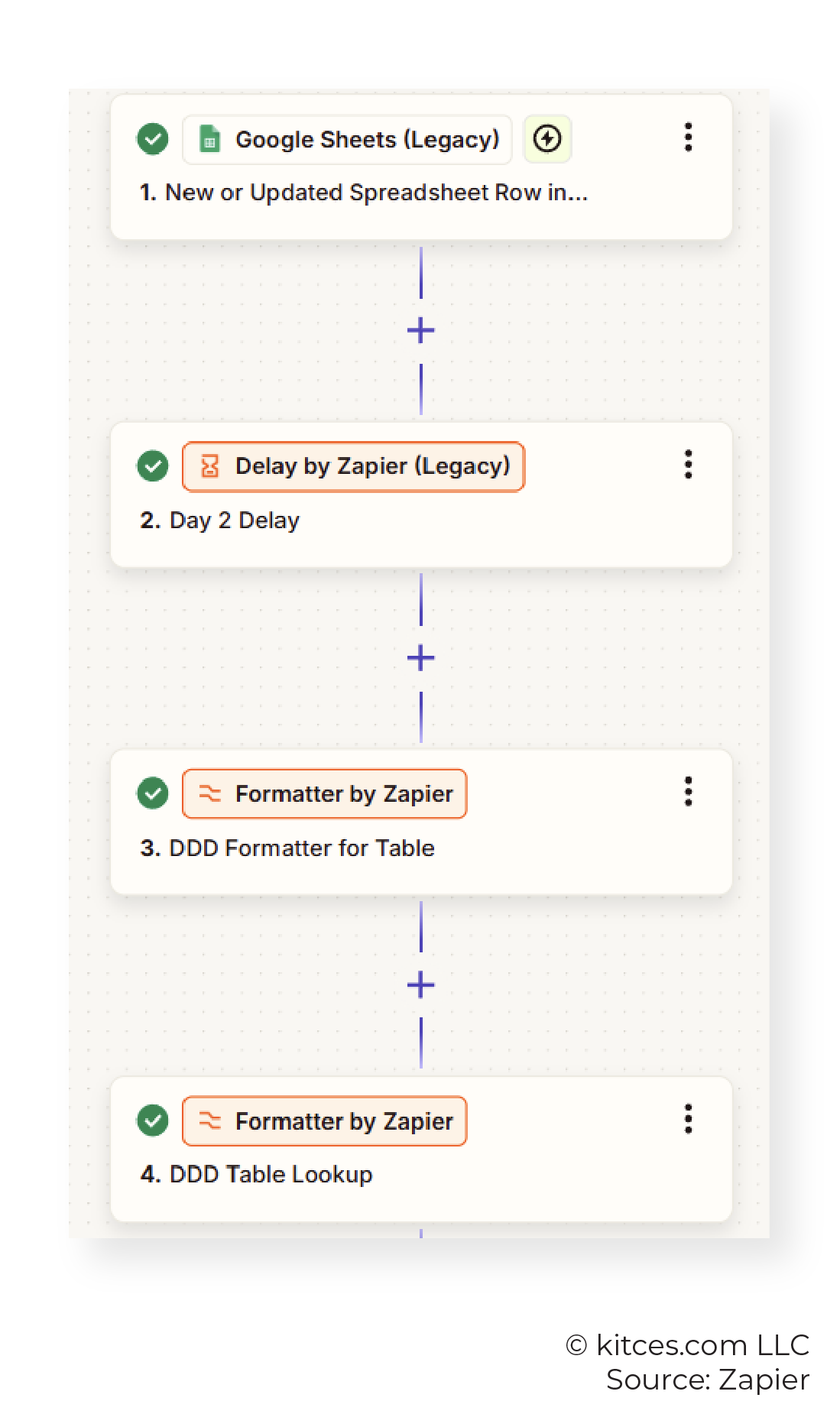Click the hourglass Delay by Zapier icon
The width and height of the screenshot is (840, 1414).
tap(209, 466)
